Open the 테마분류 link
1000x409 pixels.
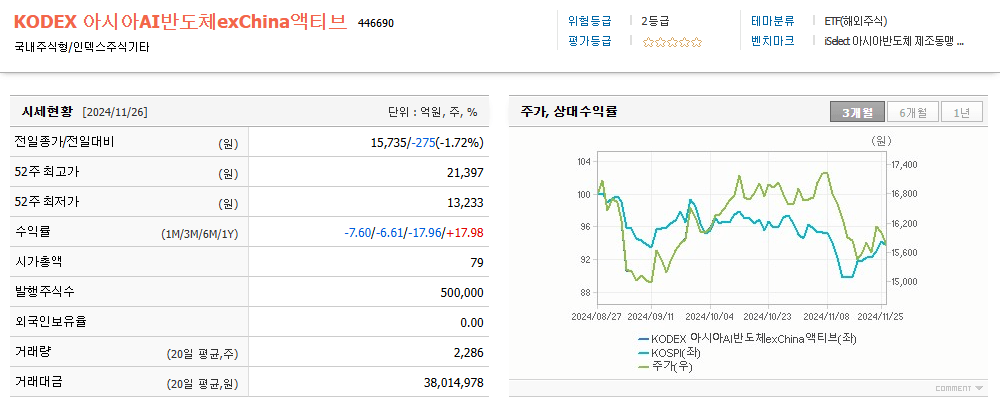point(772,20)
